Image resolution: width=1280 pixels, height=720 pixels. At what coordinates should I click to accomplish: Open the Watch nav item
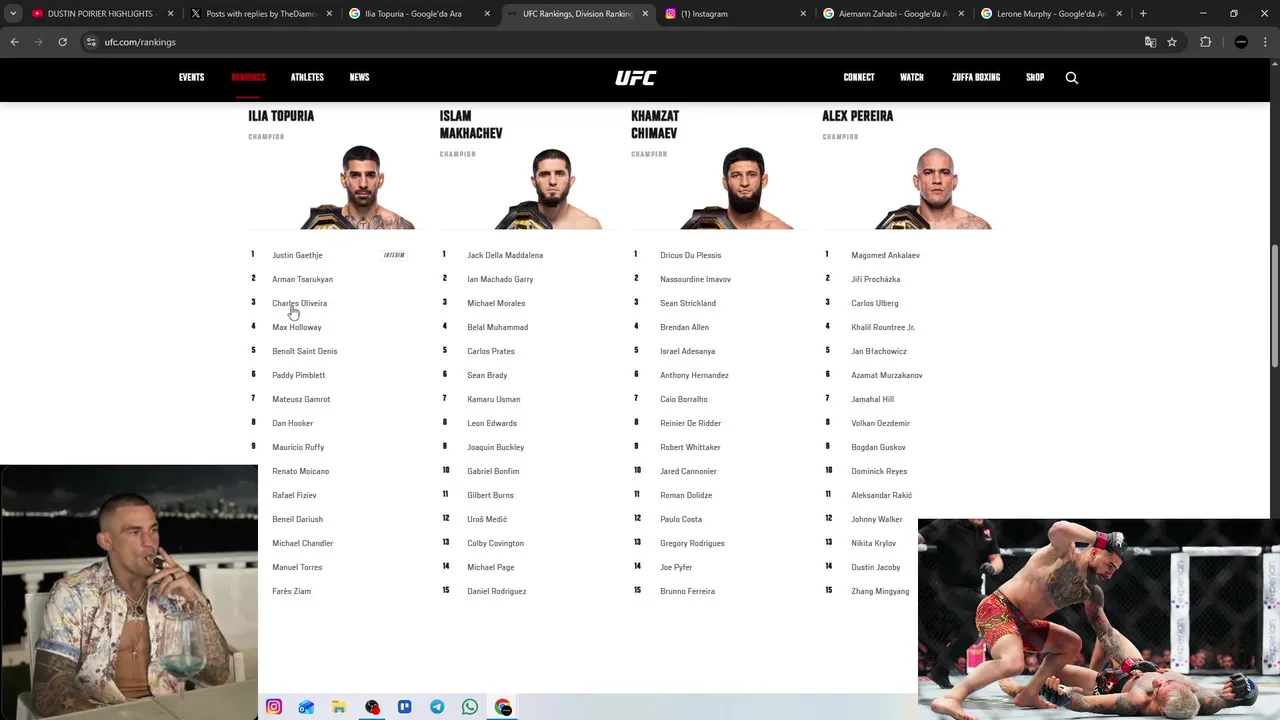tap(911, 78)
